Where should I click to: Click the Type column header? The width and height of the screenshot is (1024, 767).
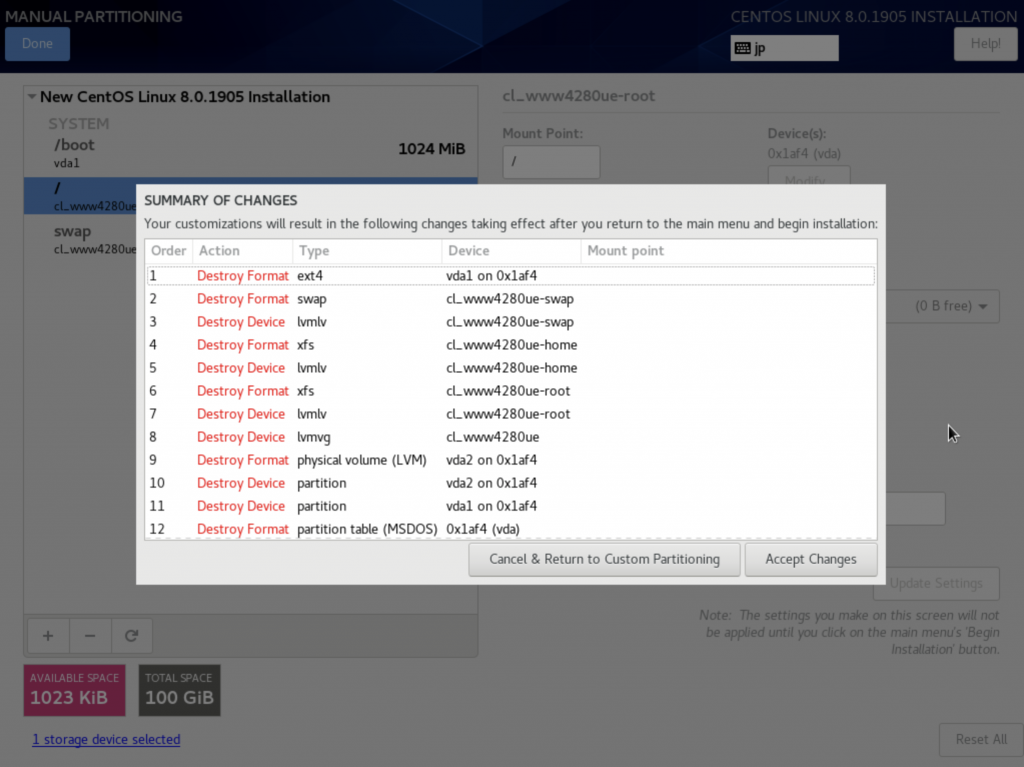[x=367, y=251]
